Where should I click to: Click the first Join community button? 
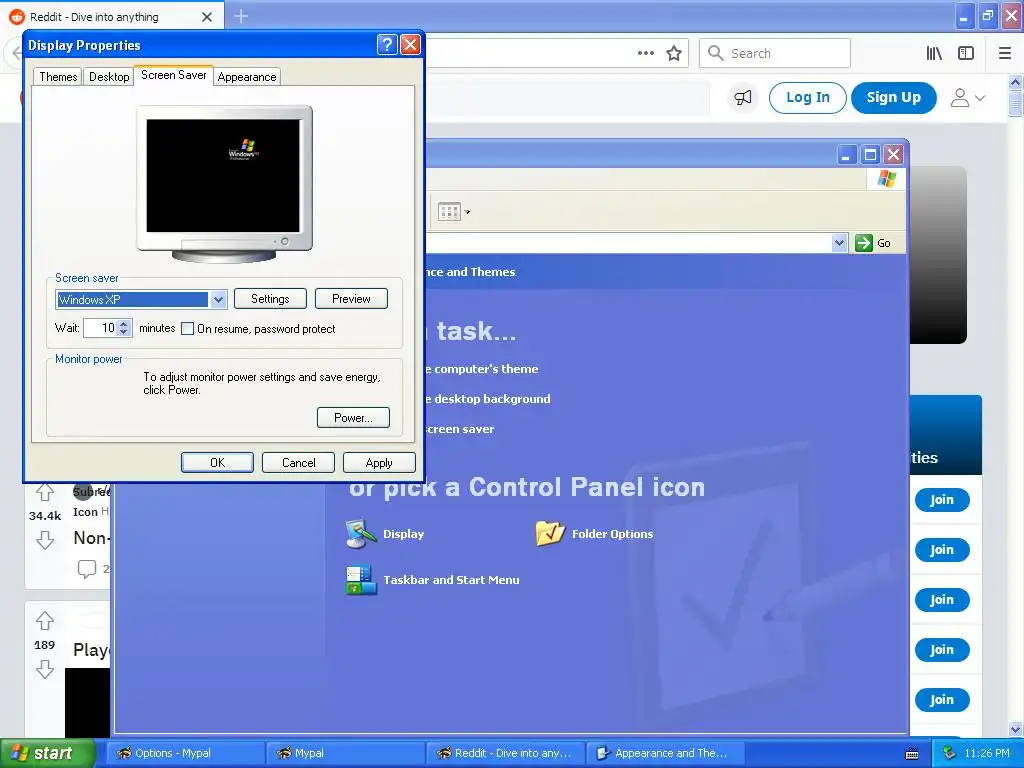942,500
